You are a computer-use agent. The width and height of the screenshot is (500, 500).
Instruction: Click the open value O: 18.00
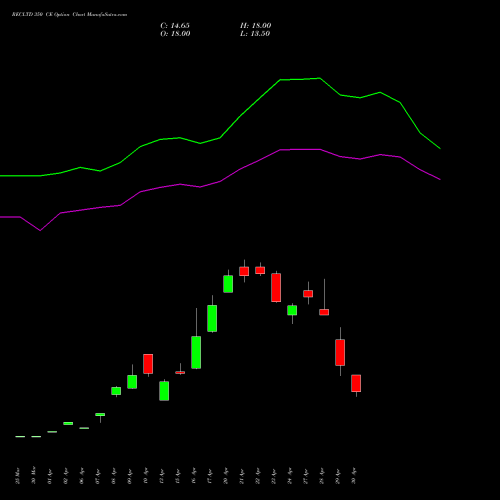(175, 34)
